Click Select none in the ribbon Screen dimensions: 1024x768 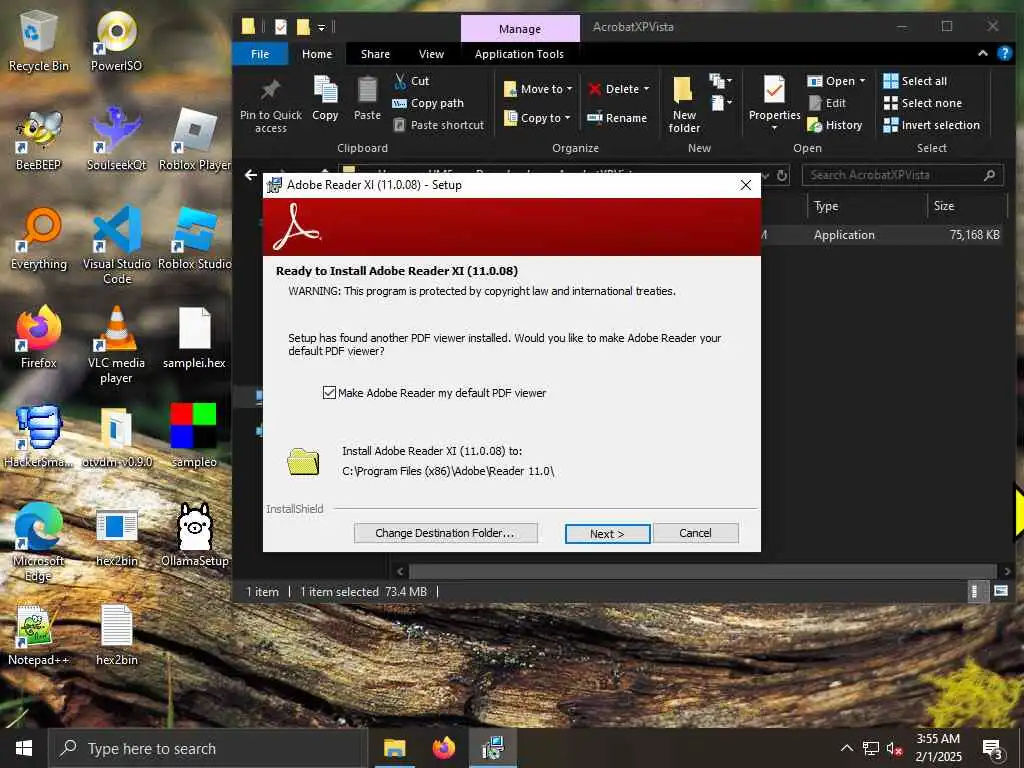point(922,103)
